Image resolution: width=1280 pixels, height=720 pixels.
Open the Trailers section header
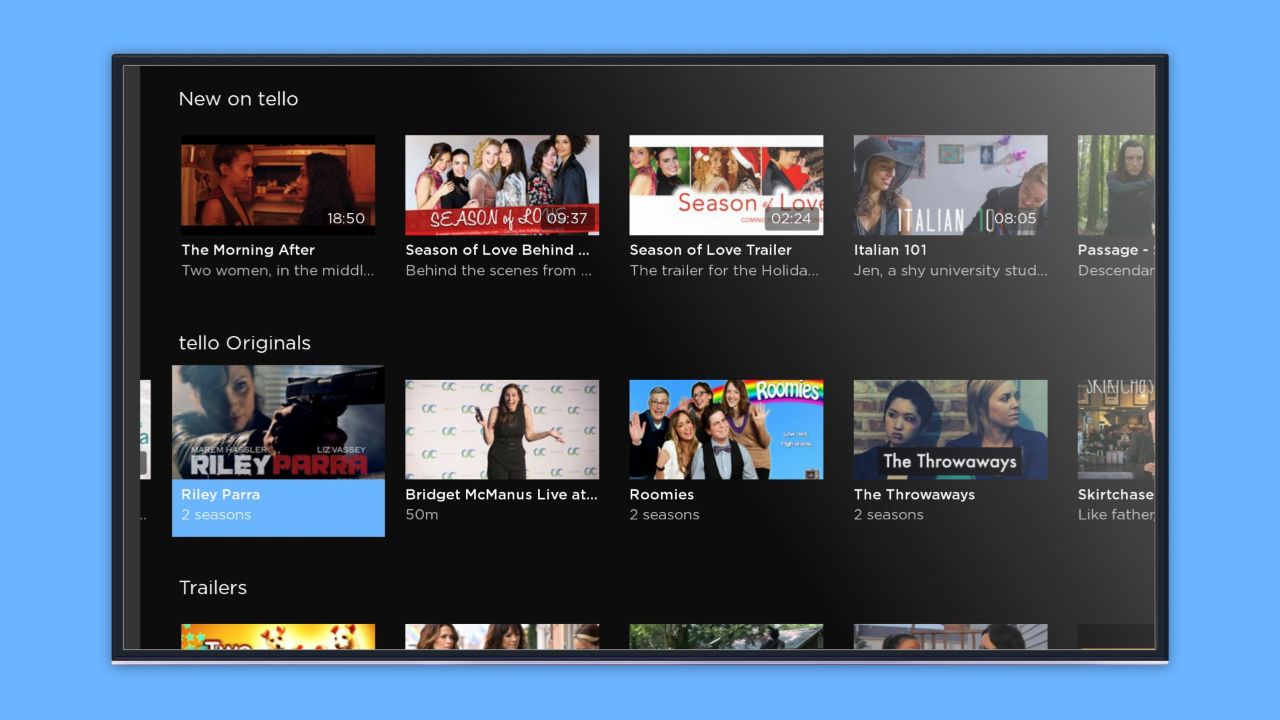pyautogui.click(x=213, y=587)
